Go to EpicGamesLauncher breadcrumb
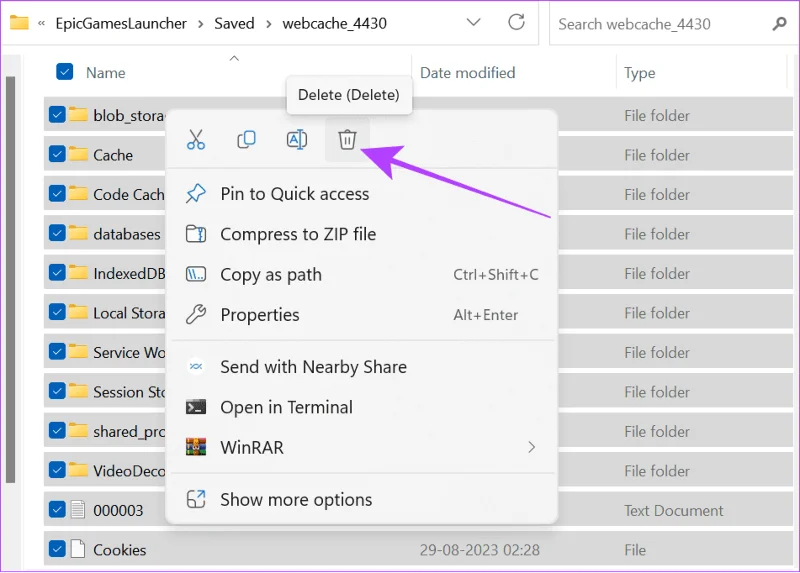This screenshot has height=573, width=800. pos(121,23)
